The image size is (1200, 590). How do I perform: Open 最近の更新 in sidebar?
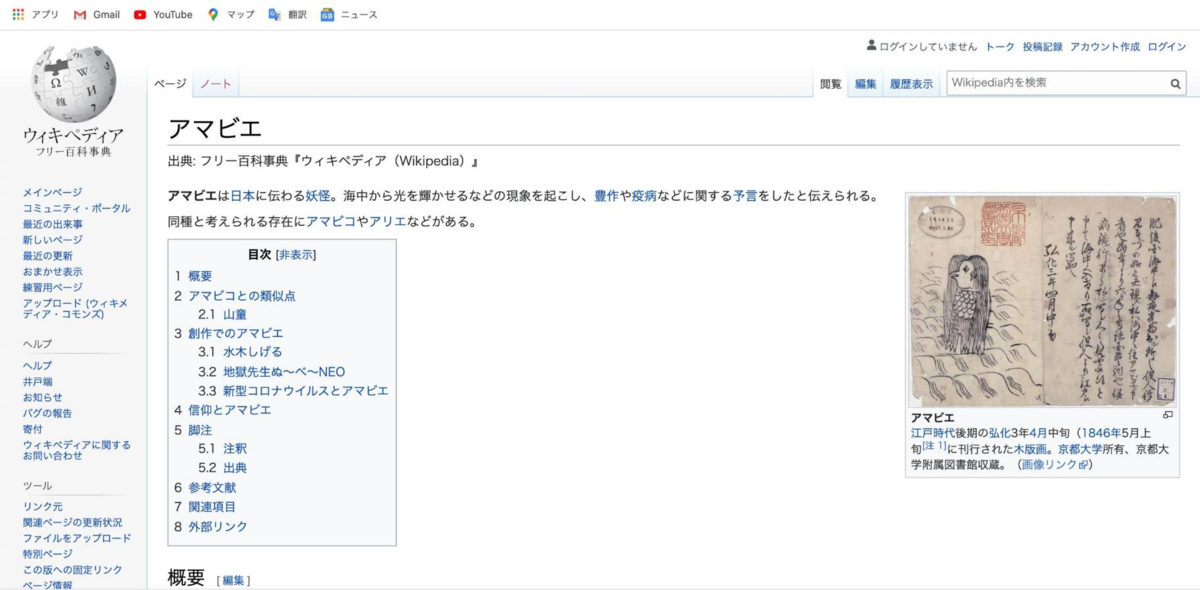point(48,256)
